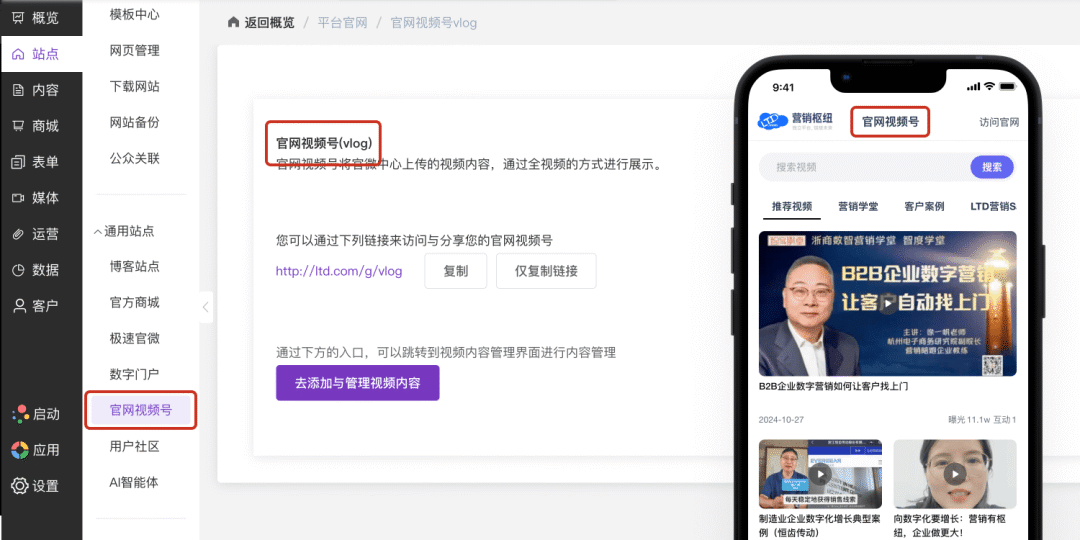Click the 平台官网 breadcrumb
Viewport: 1080px width, 540px height.
[342, 23]
